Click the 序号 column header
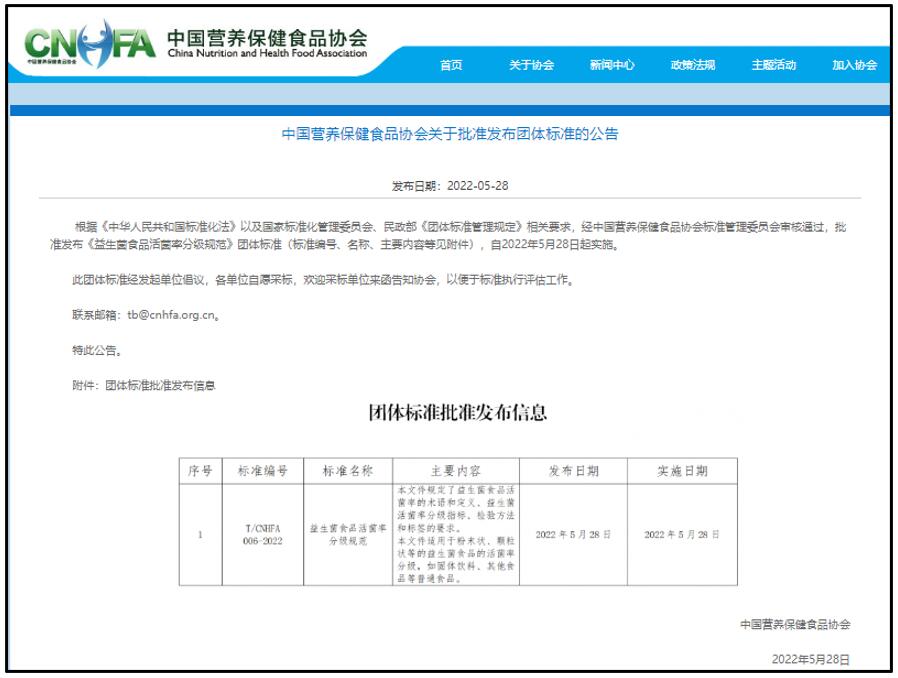Screen dimensions: 898x678 (x=200, y=471)
